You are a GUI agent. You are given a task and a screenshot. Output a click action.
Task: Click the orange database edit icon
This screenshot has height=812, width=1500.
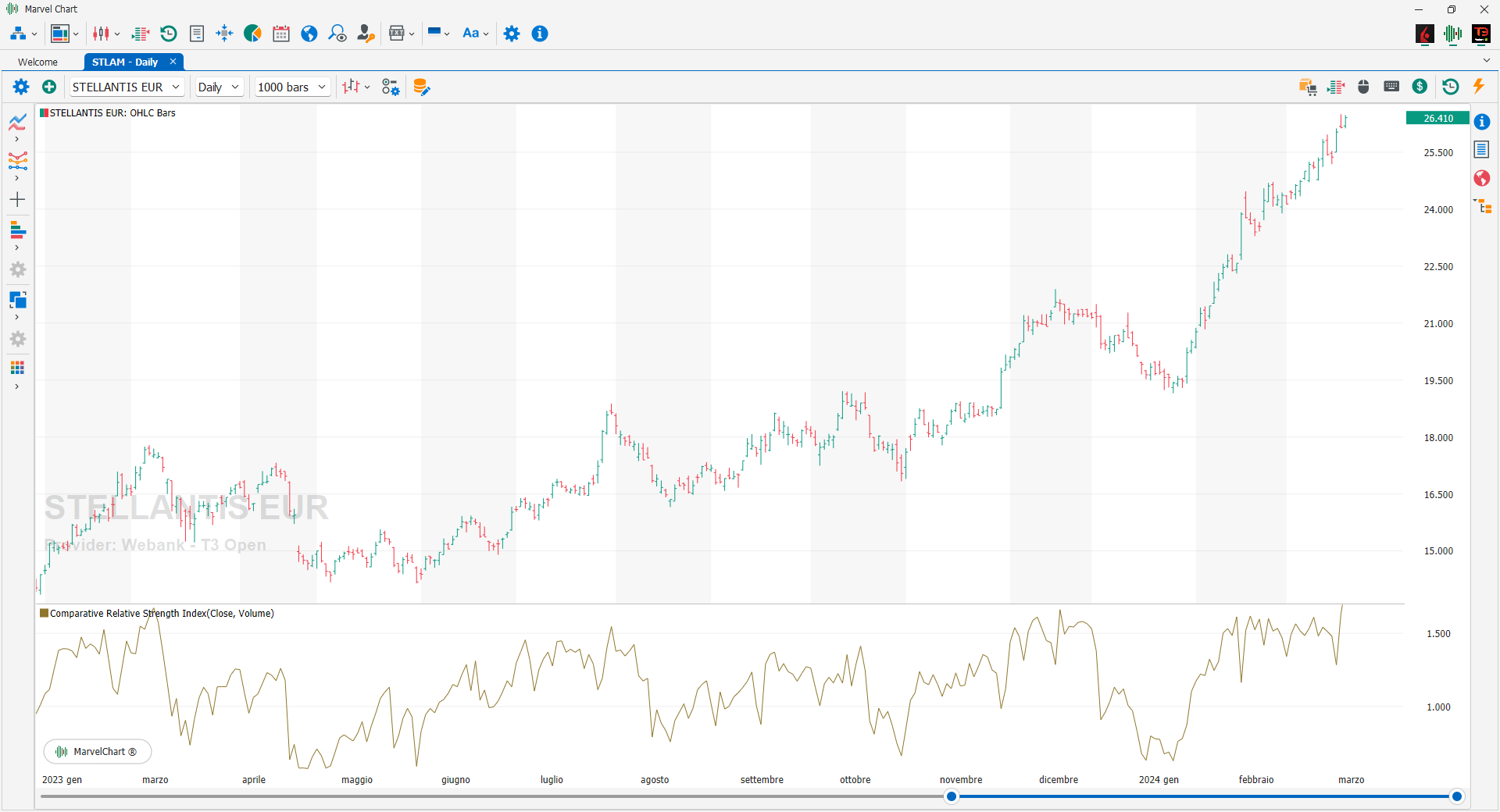tap(421, 87)
